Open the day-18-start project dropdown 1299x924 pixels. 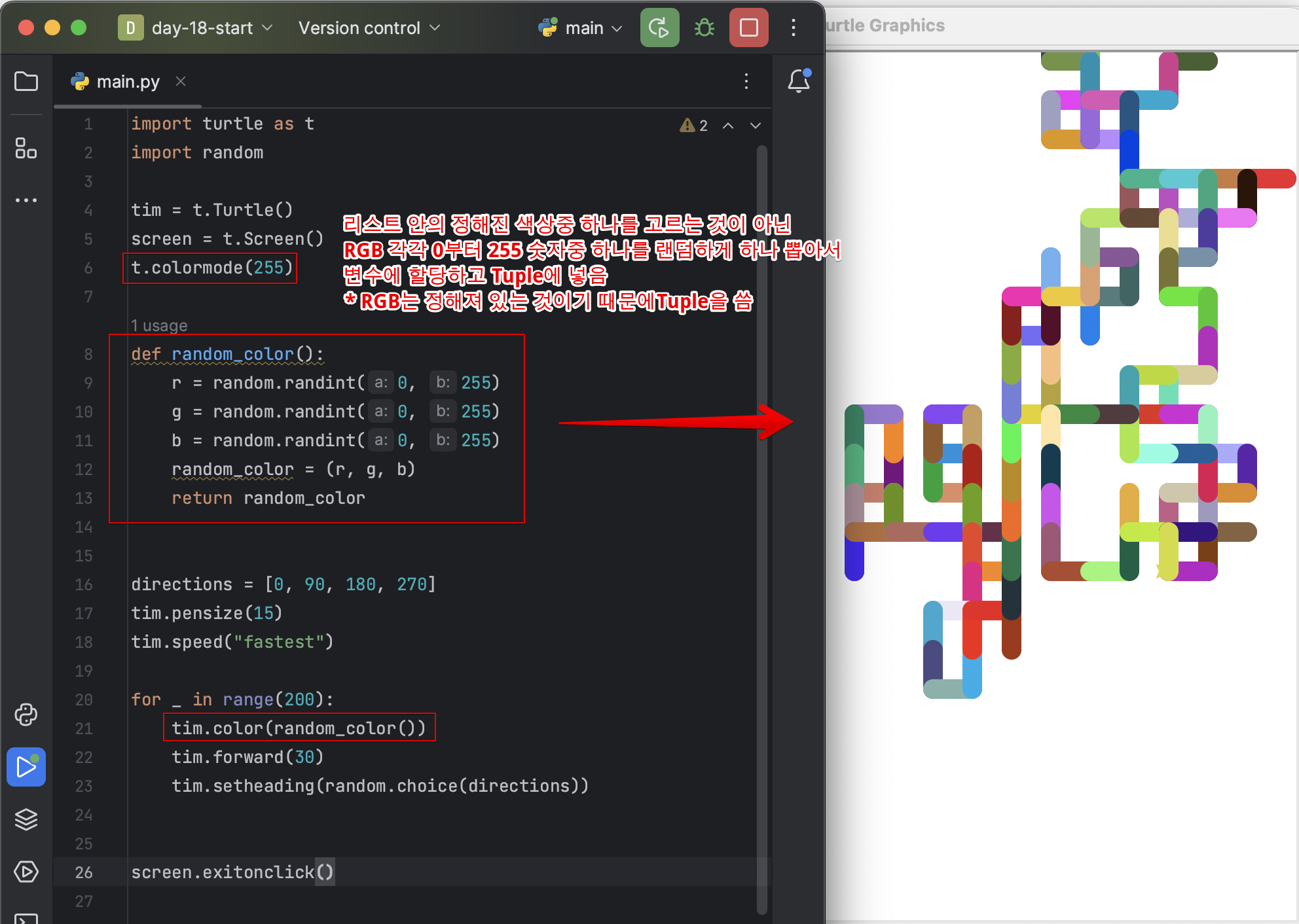pos(211,27)
